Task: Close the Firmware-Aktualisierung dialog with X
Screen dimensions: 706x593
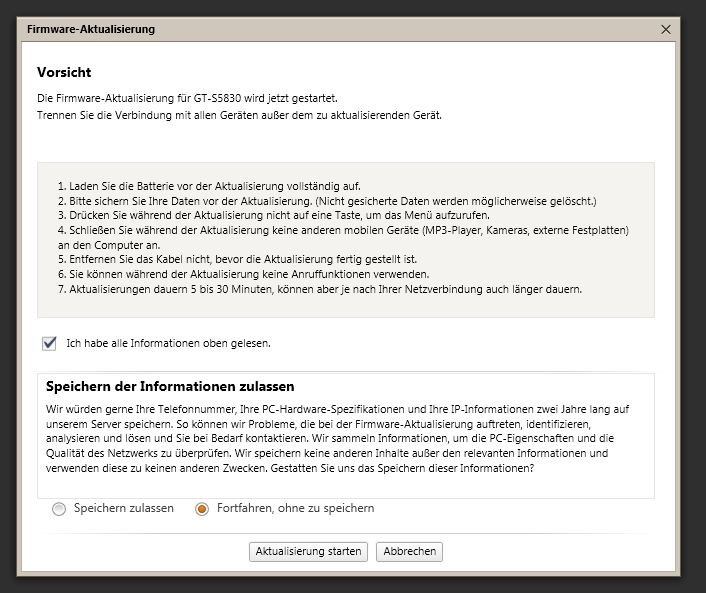Action: point(665,29)
